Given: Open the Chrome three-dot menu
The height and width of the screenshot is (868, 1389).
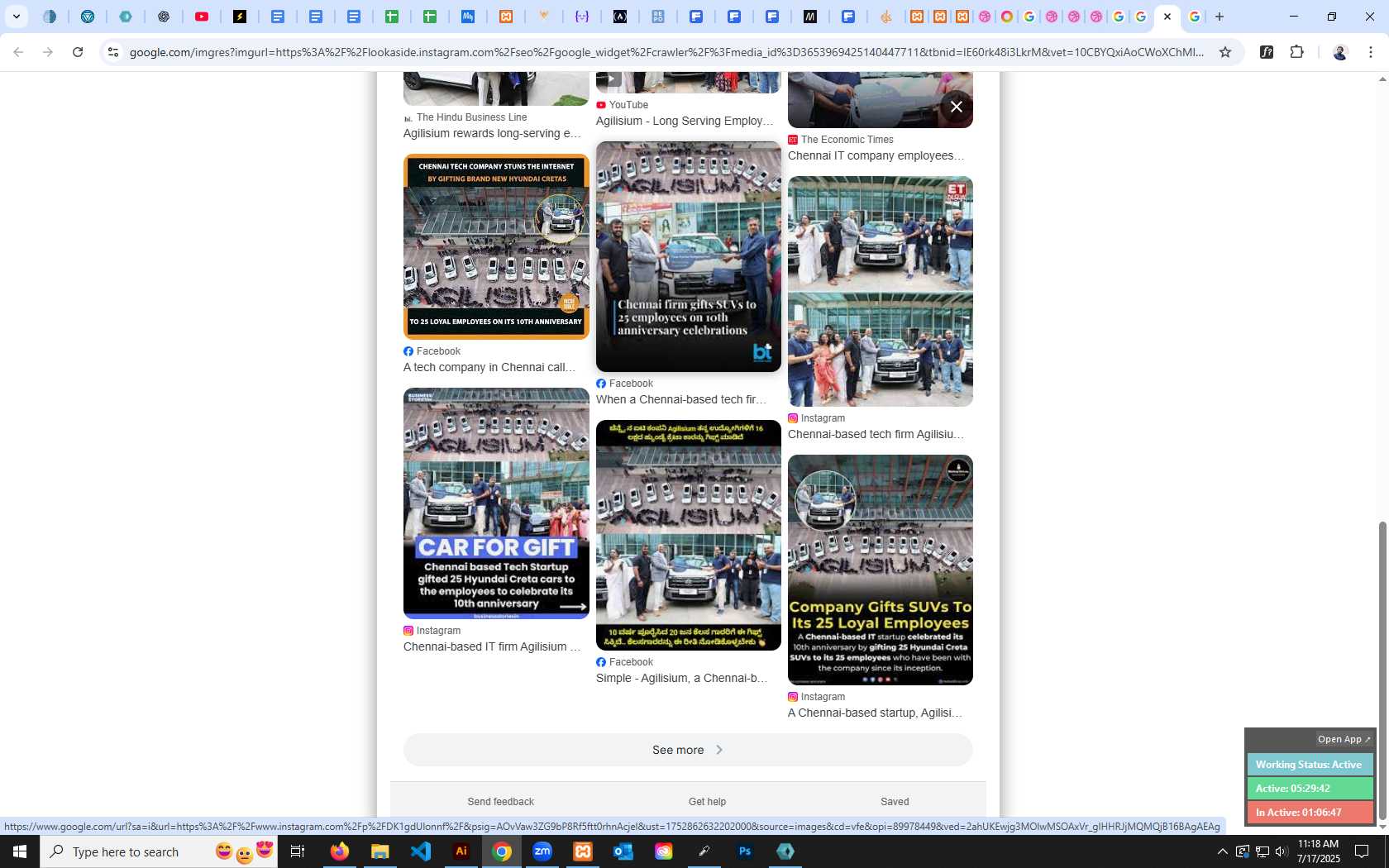Looking at the screenshot, I should pyautogui.click(x=1371, y=52).
